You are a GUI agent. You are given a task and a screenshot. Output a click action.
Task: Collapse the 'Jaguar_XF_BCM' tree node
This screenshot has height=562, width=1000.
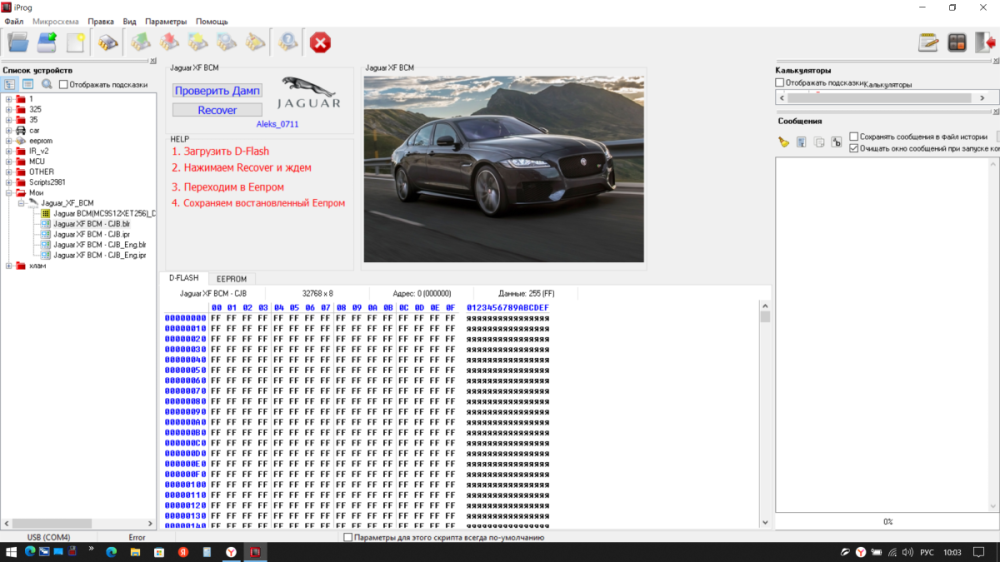click(x=21, y=203)
